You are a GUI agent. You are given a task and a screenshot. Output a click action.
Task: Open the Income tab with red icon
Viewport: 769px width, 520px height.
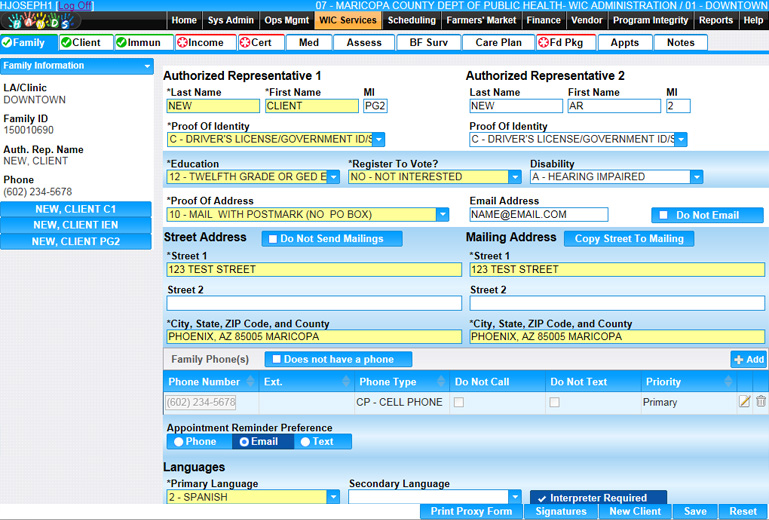(201, 42)
